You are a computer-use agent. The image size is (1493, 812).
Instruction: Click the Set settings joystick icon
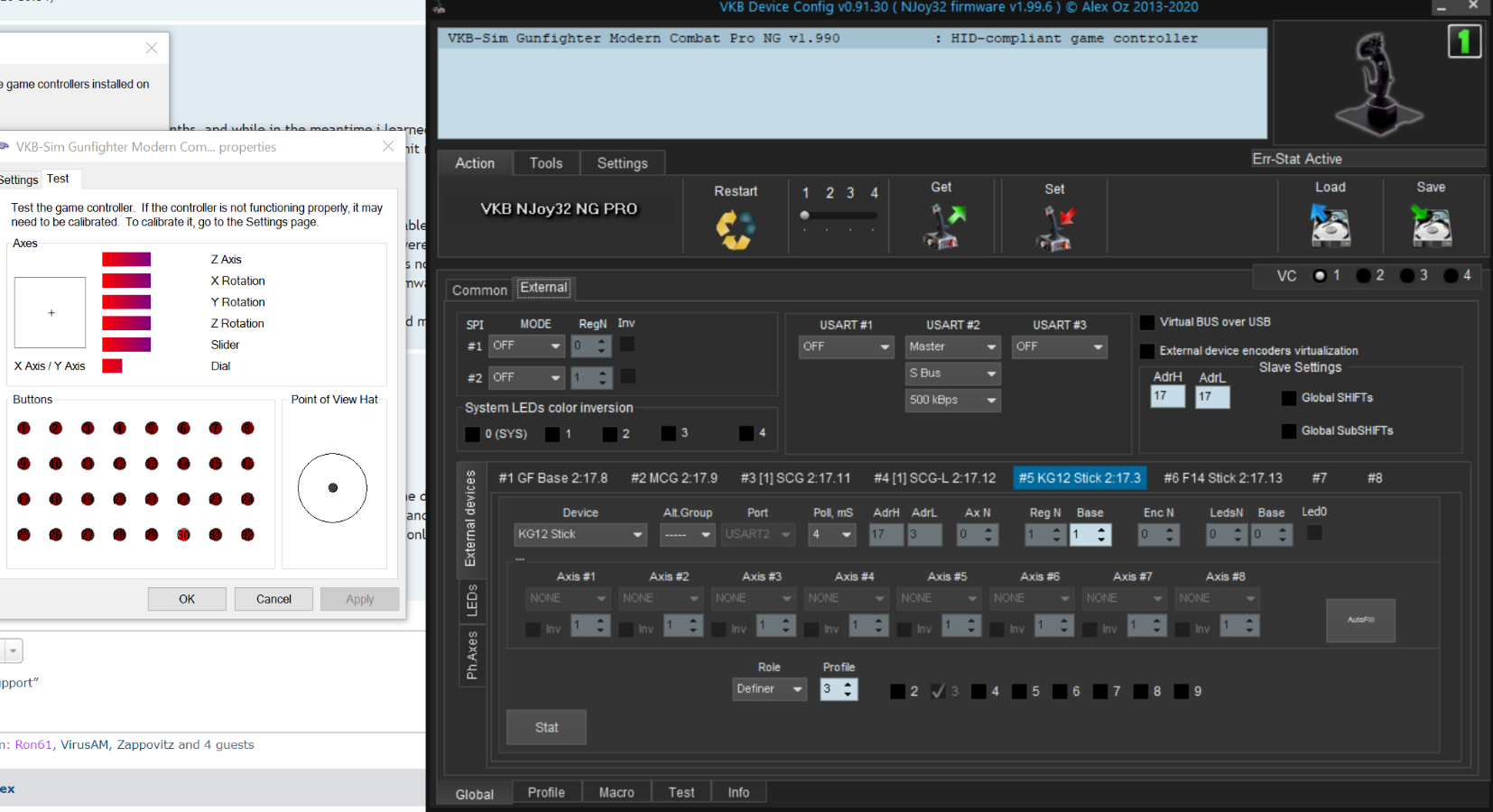(x=1054, y=227)
